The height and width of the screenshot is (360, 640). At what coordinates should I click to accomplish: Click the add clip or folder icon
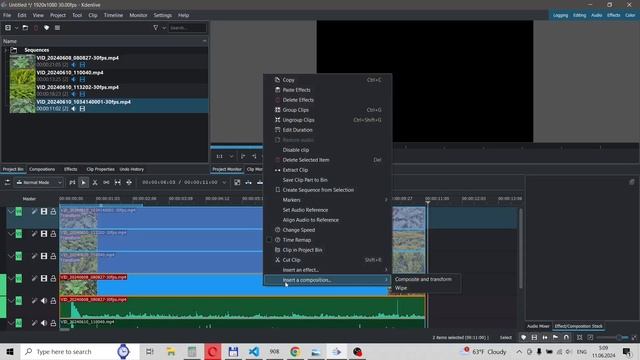click(8, 28)
